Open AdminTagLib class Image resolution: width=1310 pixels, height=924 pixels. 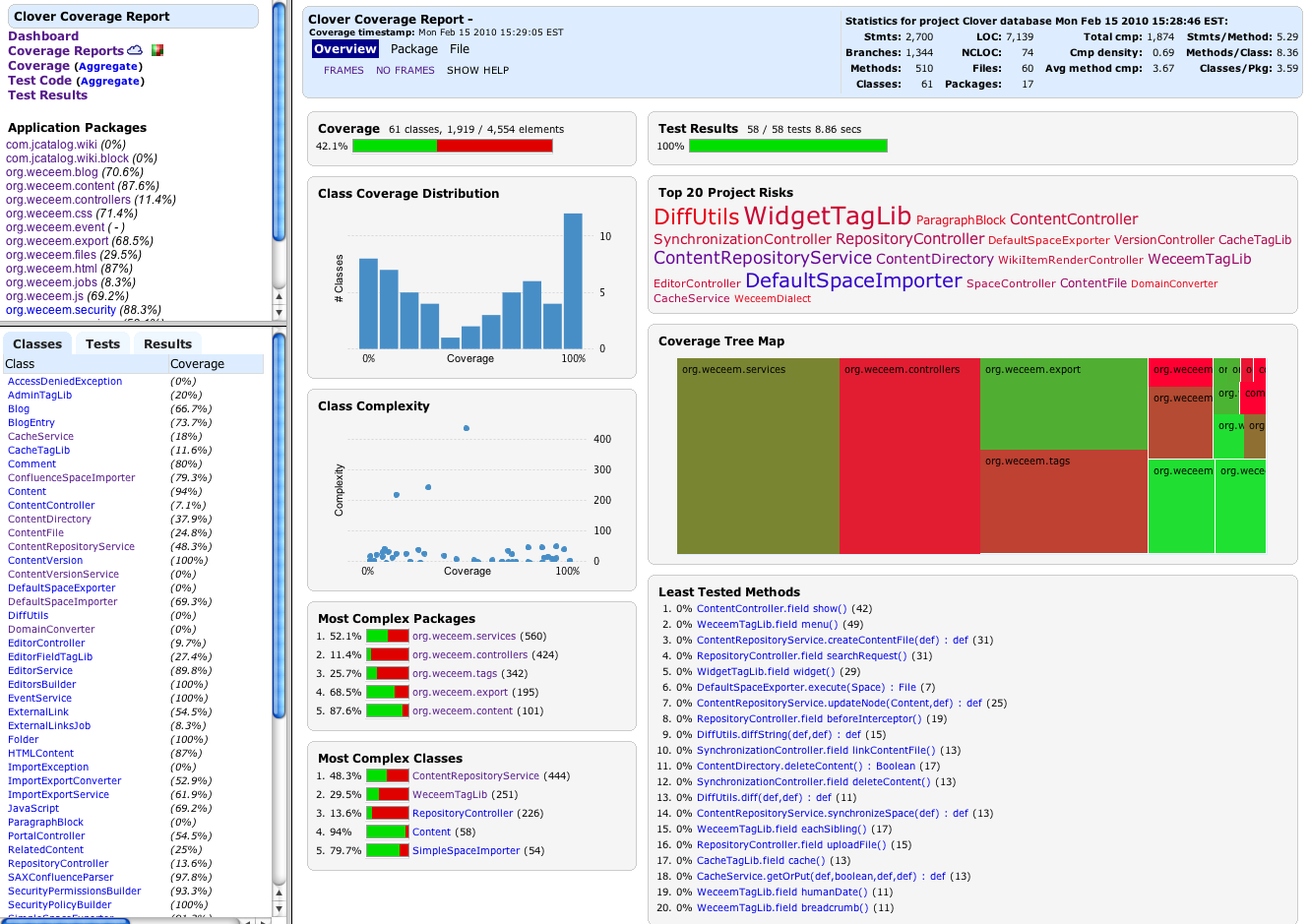40,396
